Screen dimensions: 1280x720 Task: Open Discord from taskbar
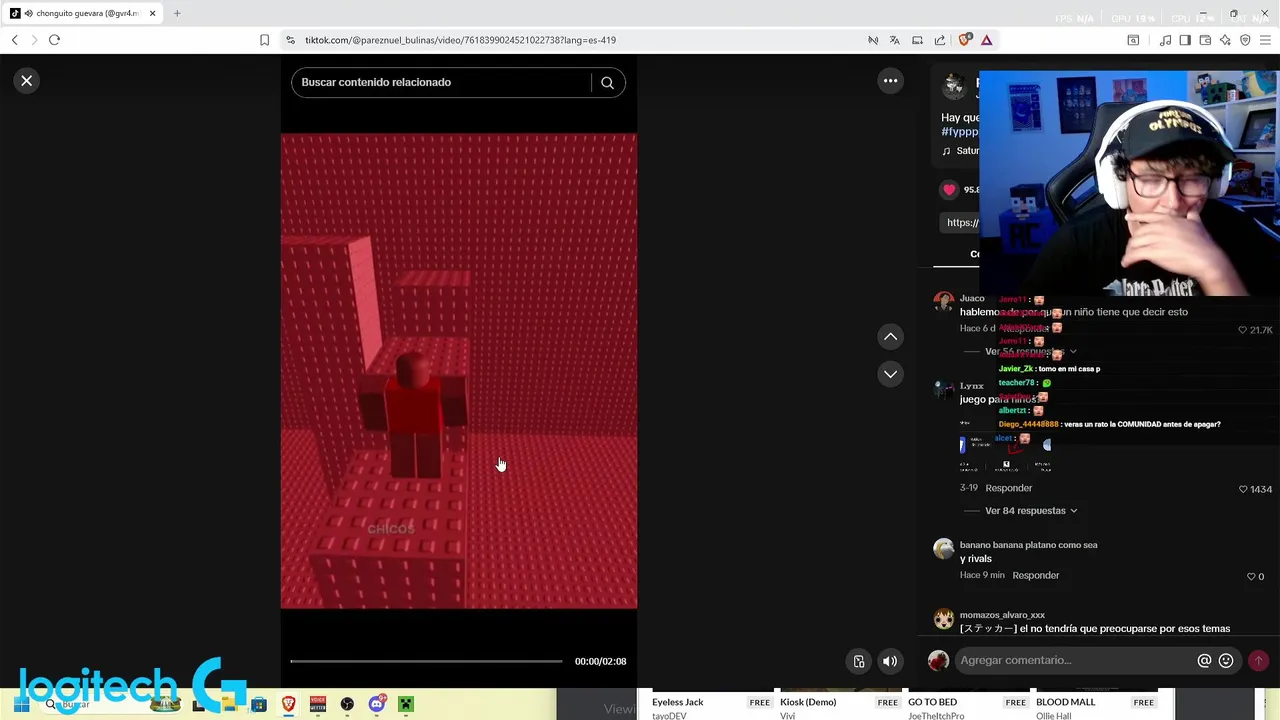pos(377,705)
